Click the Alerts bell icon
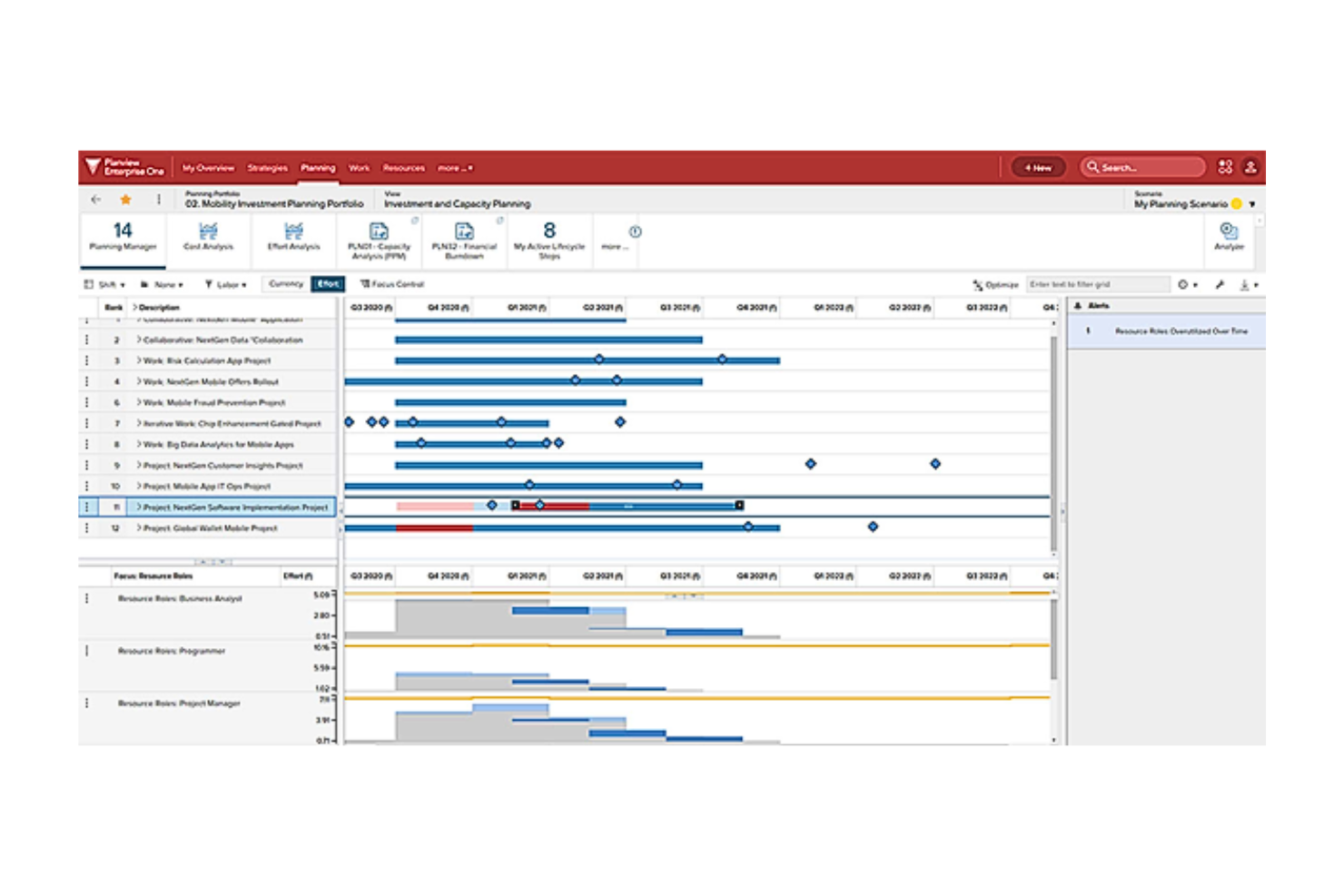1344x896 pixels. click(1078, 306)
